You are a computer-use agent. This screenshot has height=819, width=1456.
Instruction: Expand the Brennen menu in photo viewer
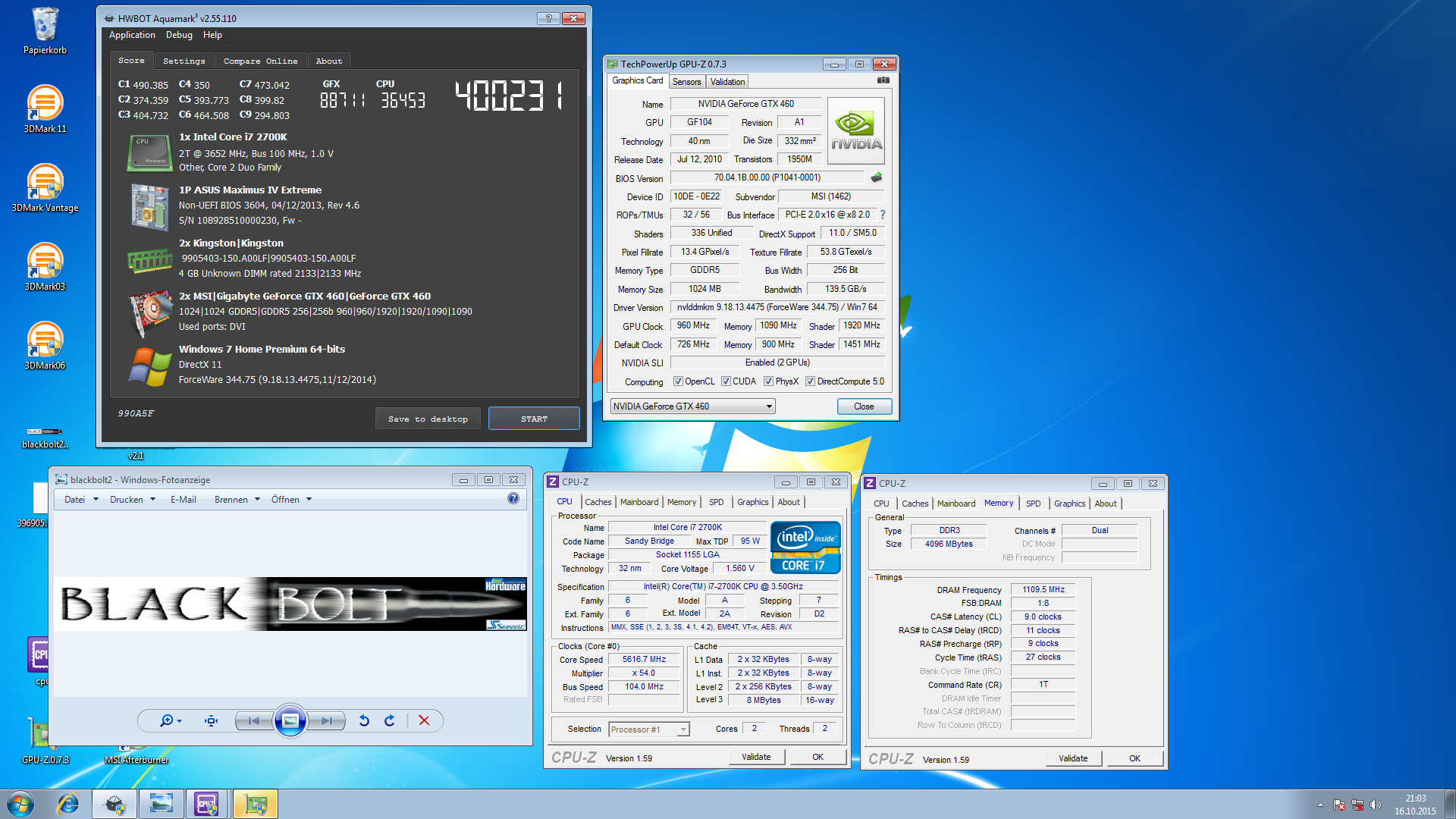[x=237, y=500]
